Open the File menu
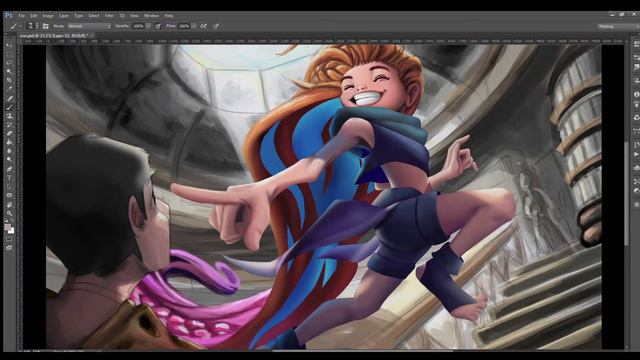Image resolution: width=640 pixels, height=360 pixels. pos(21,16)
